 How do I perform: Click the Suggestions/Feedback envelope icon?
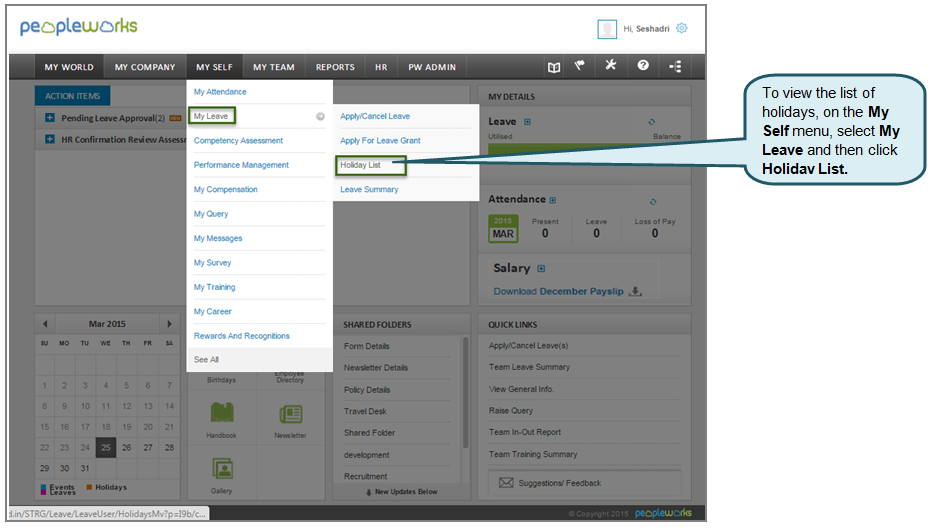click(x=506, y=483)
